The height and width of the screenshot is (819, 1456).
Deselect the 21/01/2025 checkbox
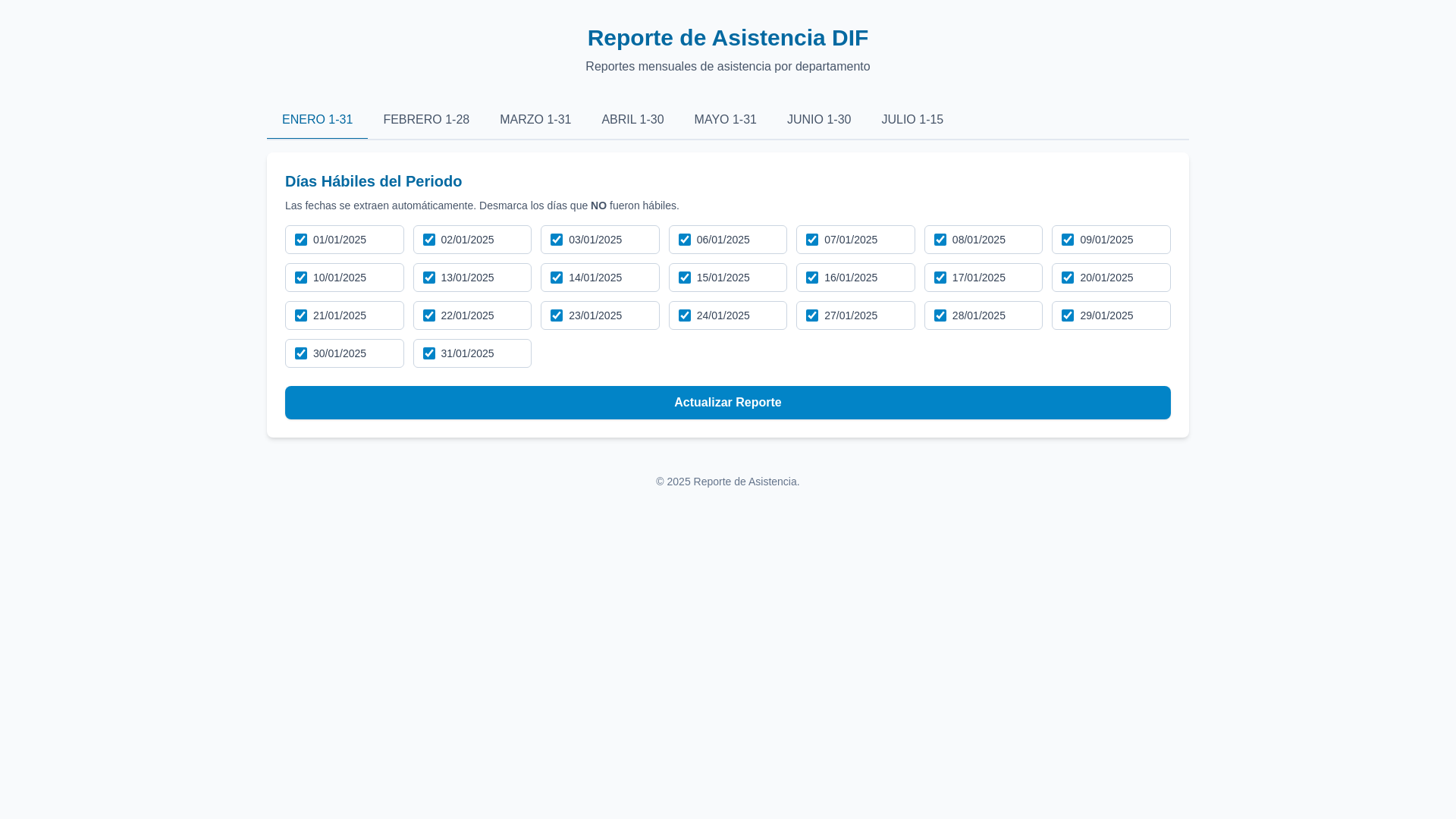click(301, 315)
